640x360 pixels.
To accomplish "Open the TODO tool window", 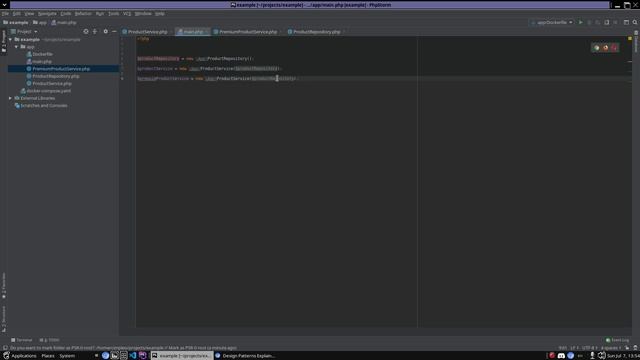I will (x=49, y=340).
